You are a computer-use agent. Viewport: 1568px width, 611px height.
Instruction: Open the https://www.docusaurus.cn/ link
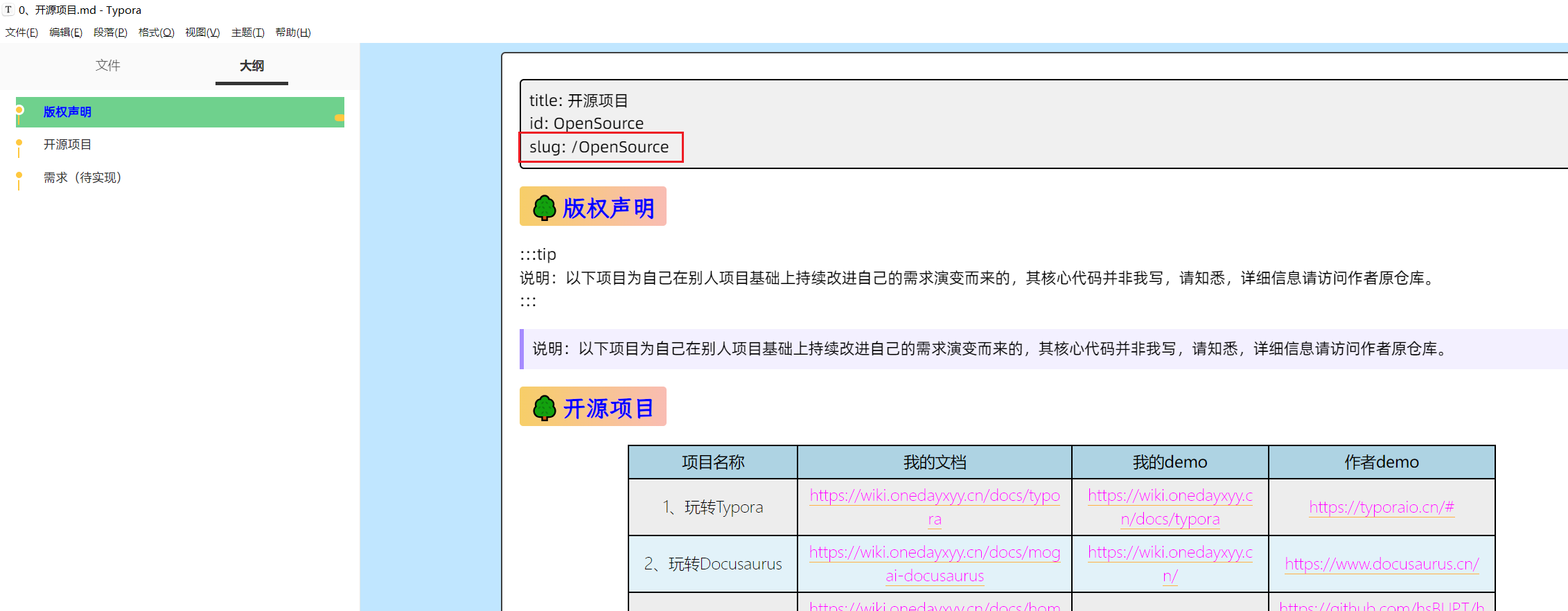click(1382, 564)
